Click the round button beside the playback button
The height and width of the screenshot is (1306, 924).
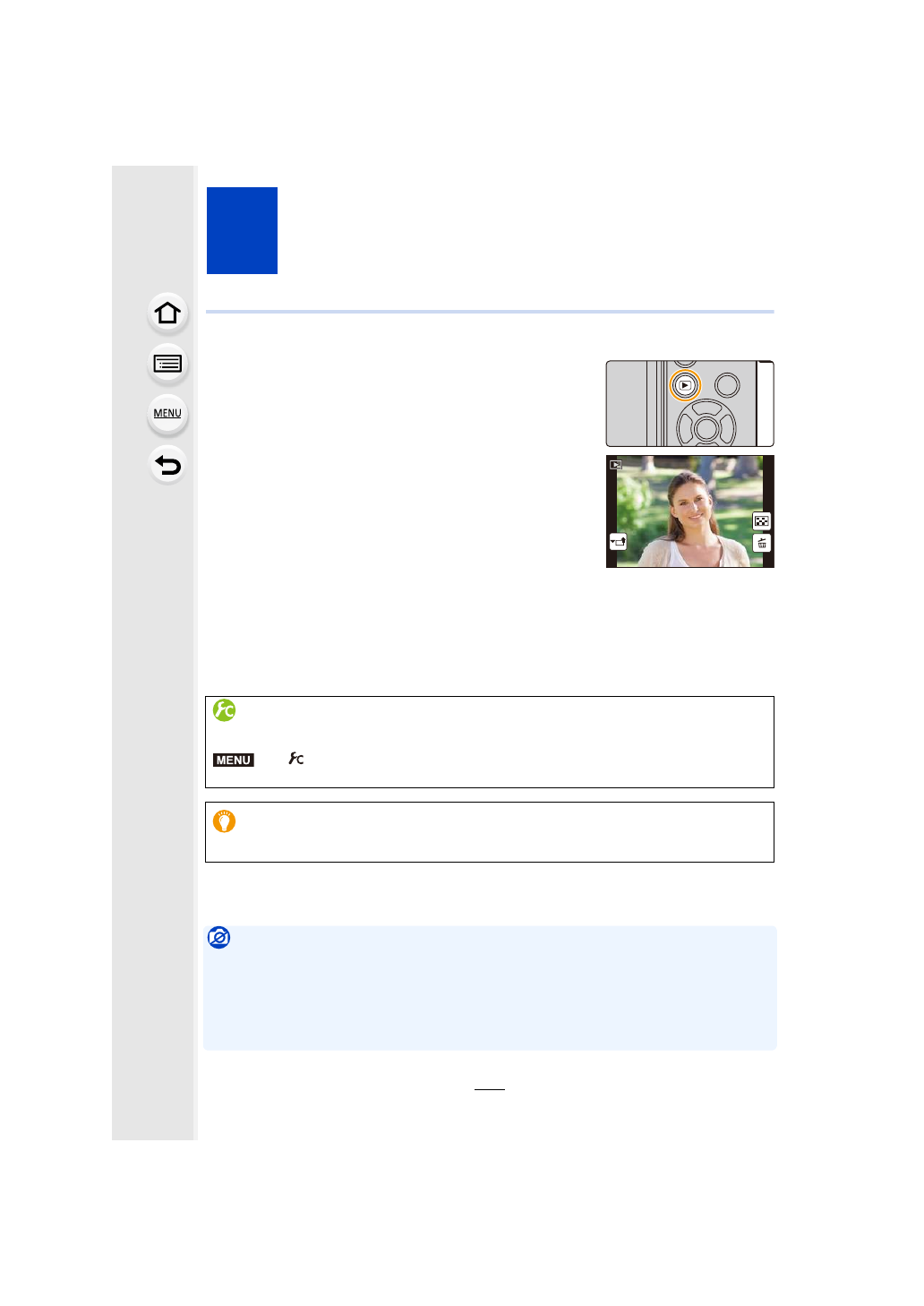[728, 385]
